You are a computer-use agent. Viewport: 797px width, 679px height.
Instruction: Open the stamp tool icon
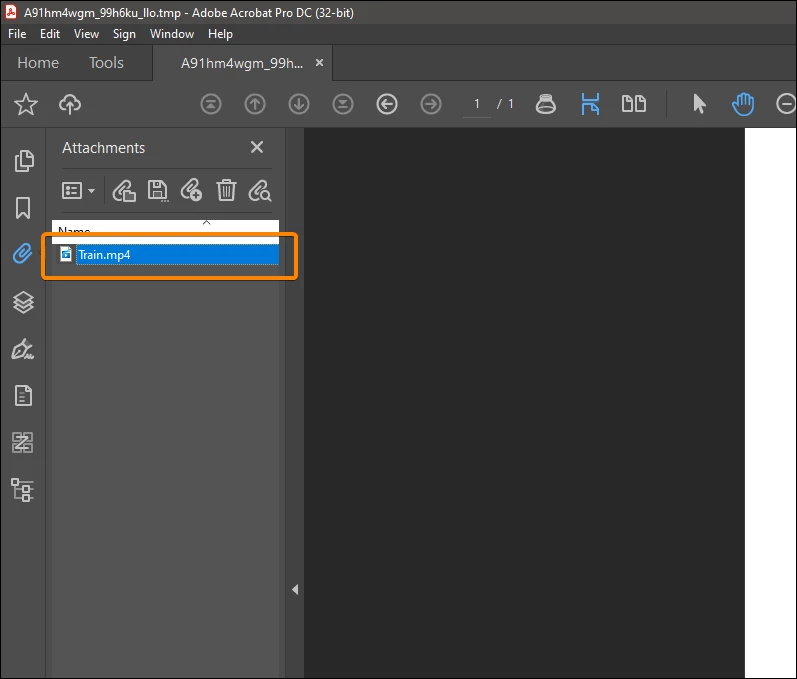point(546,104)
